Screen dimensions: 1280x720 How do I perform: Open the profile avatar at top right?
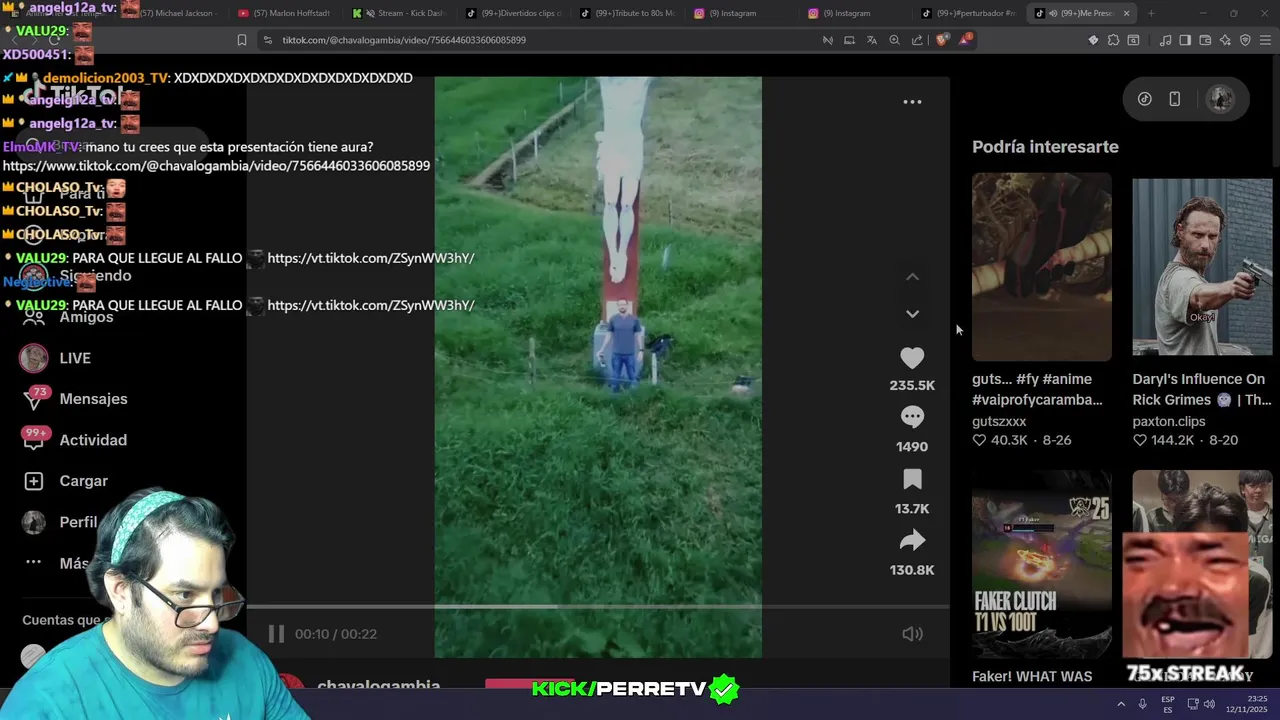point(1219,99)
